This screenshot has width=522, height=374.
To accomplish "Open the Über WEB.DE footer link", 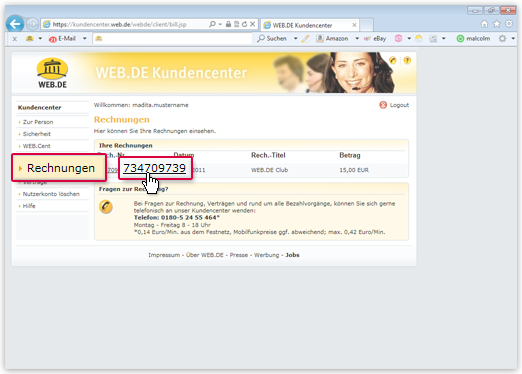I will 205,255.
